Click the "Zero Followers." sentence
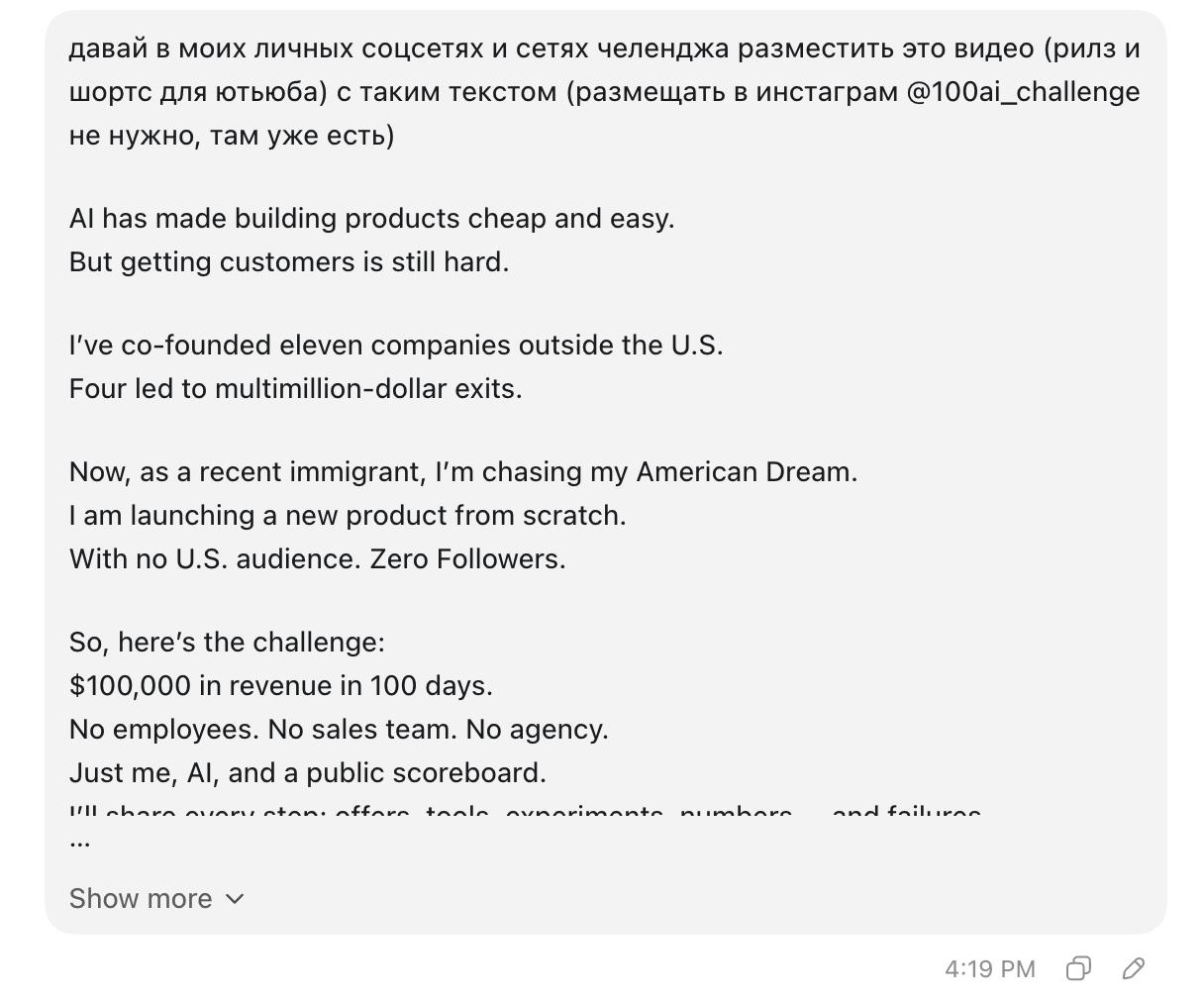The image size is (1204, 1000). click(467, 558)
